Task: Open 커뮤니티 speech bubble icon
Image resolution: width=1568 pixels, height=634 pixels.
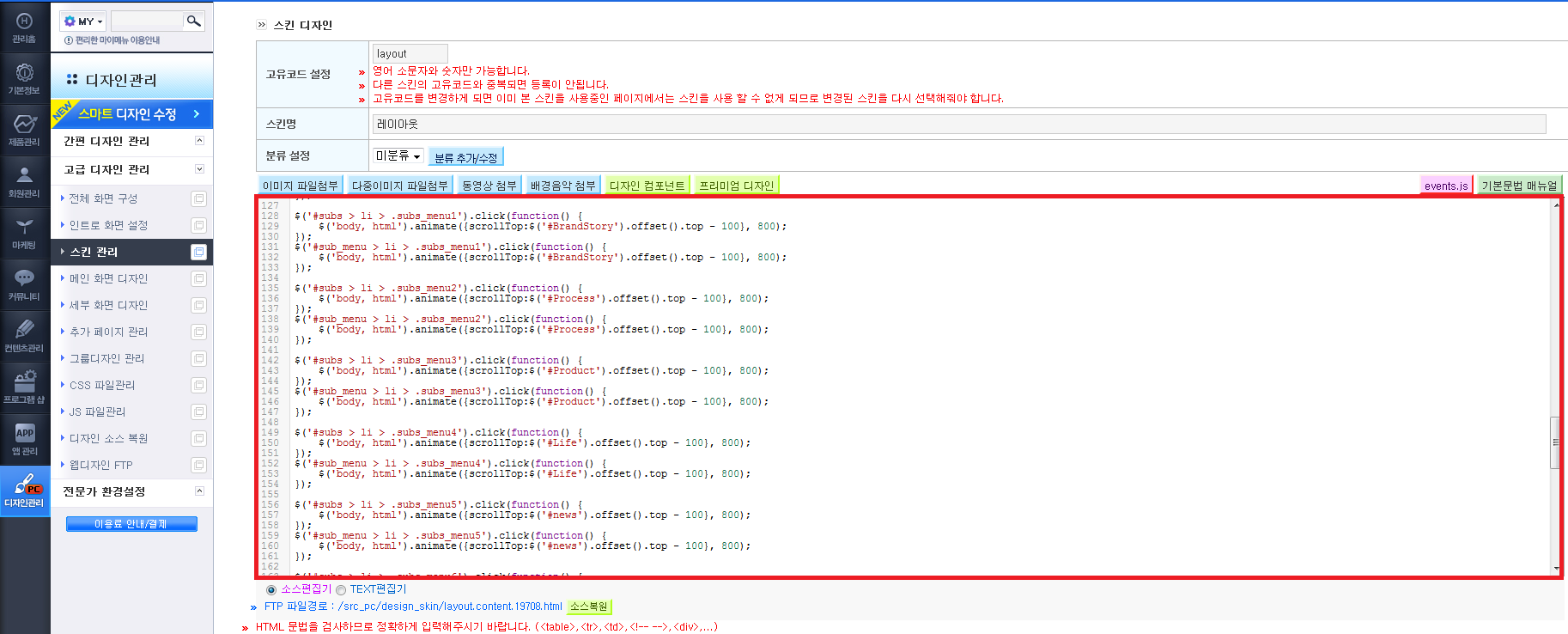Action: tap(24, 284)
